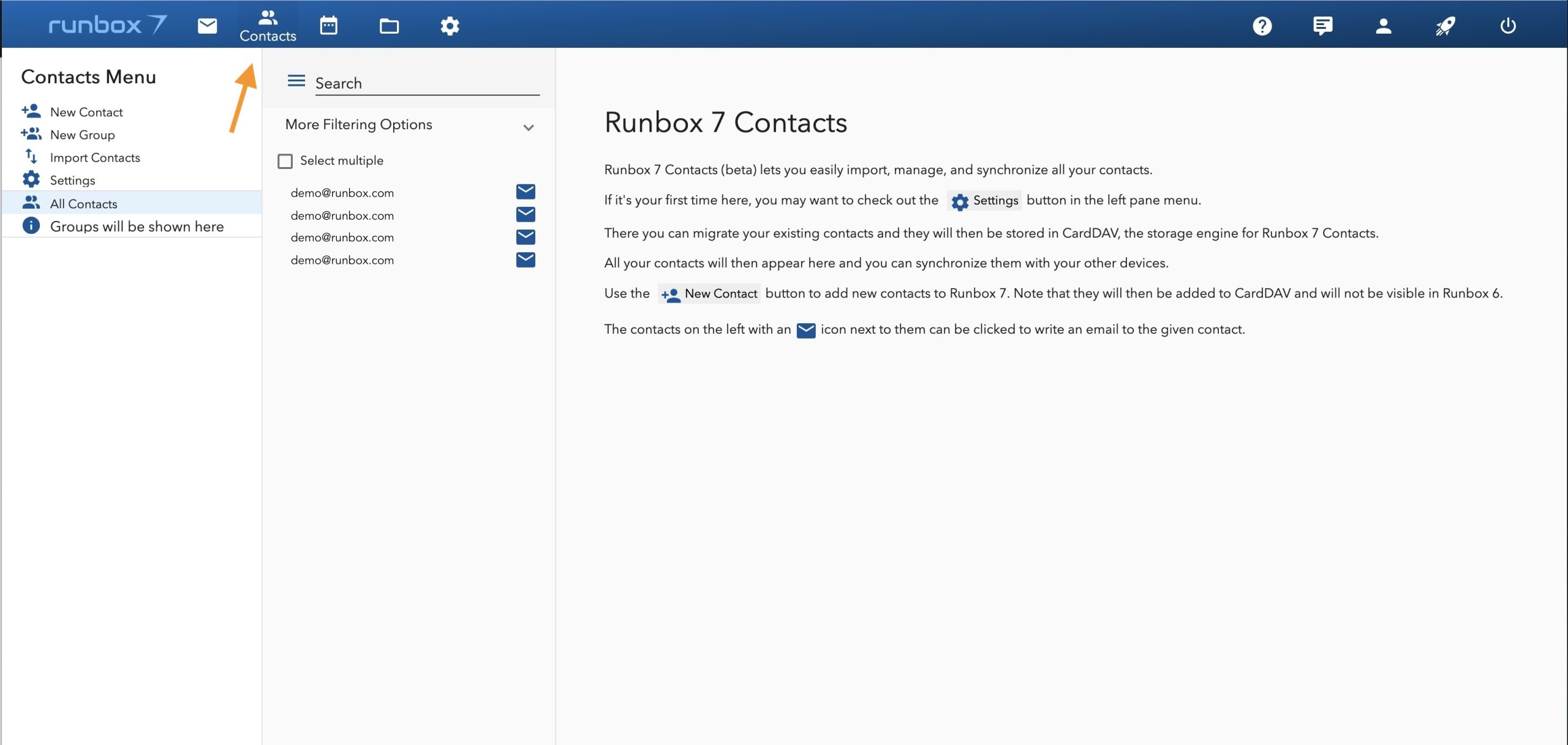Open the user profile person icon
Image resolution: width=1568 pixels, height=745 pixels.
coord(1384,26)
